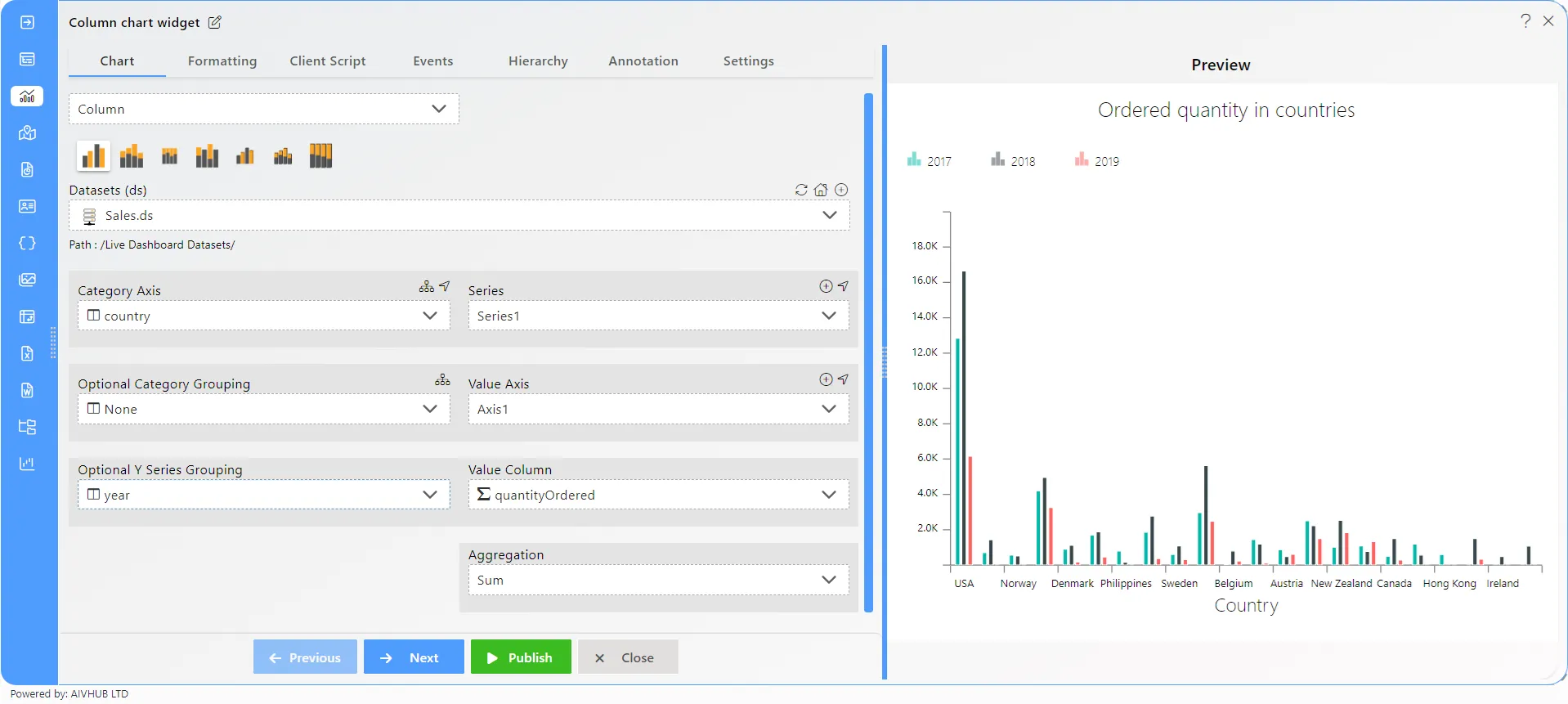Viewport: 1568px width, 704px height.
Task: Open the hierarchy tree icon in sidebar
Action: [x=27, y=427]
